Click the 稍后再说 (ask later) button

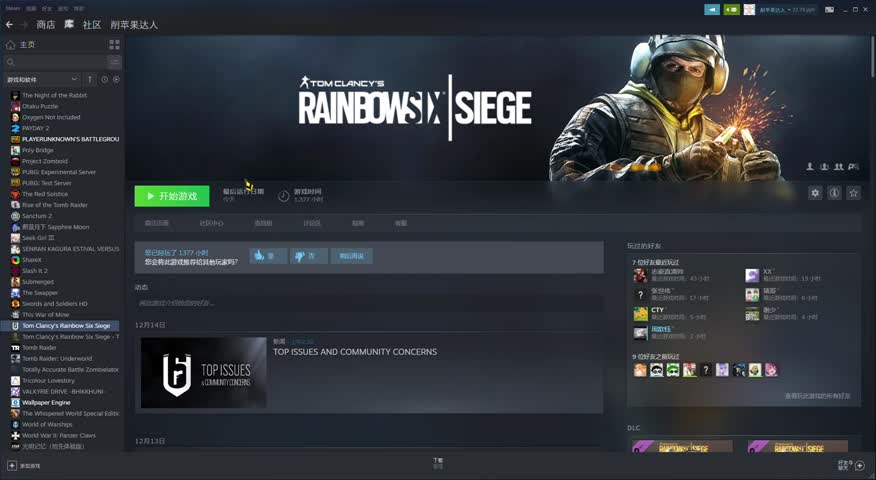(x=351, y=256)
